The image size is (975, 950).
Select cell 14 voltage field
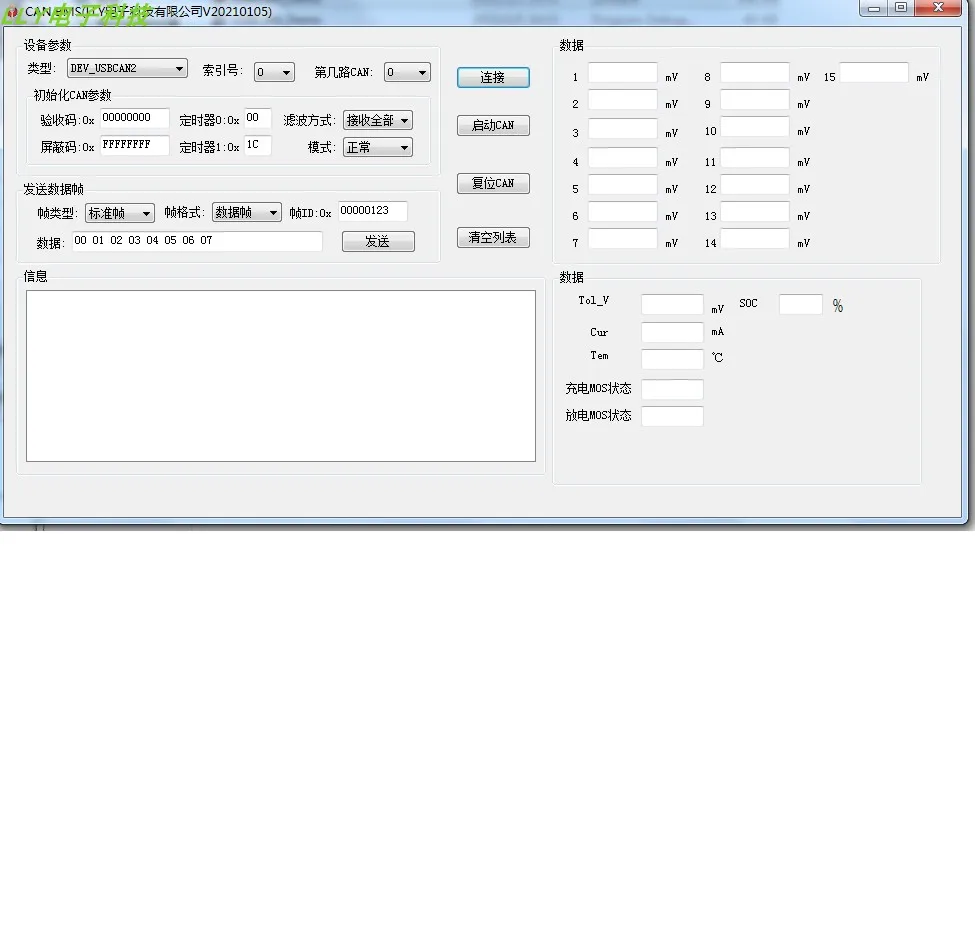[x=755, y=239]
